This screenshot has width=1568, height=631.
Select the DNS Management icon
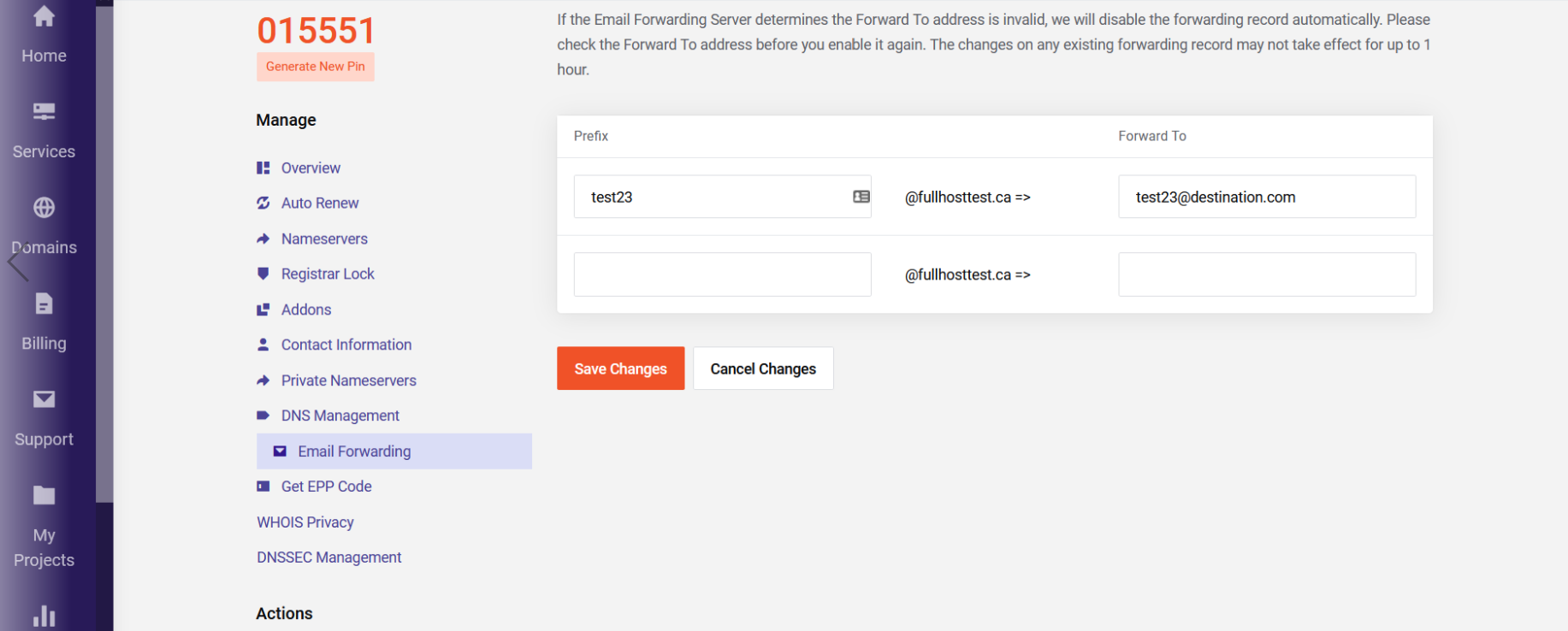[262, 415]
